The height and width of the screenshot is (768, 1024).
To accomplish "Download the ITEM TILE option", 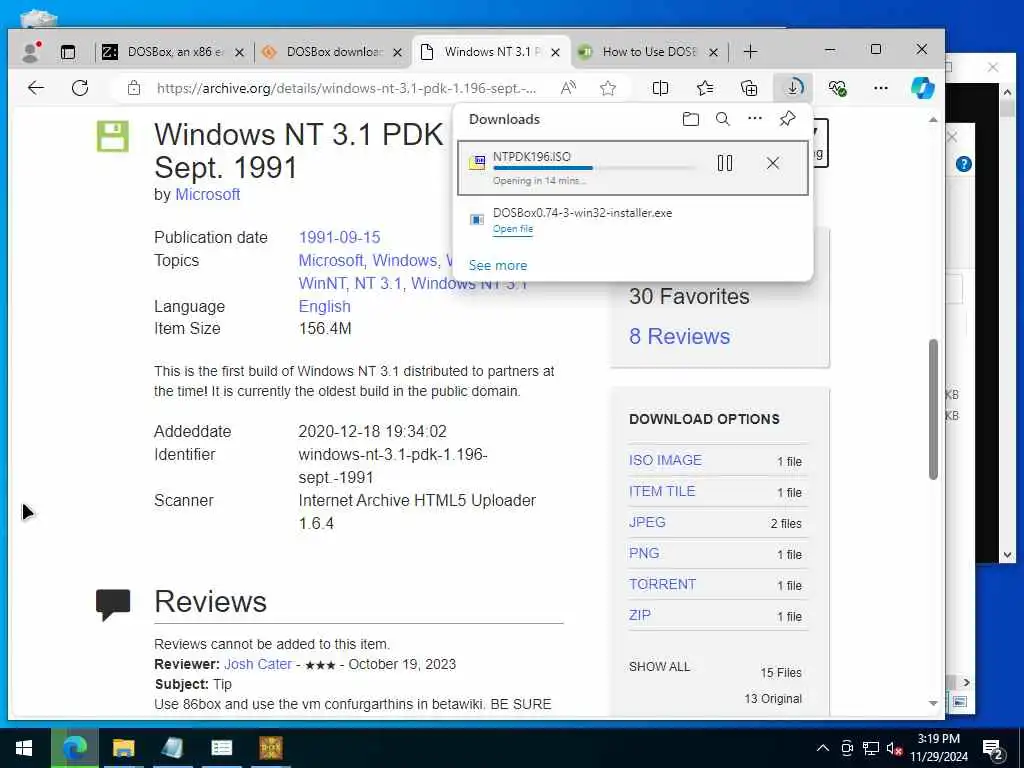I will [x=662, y=491].
